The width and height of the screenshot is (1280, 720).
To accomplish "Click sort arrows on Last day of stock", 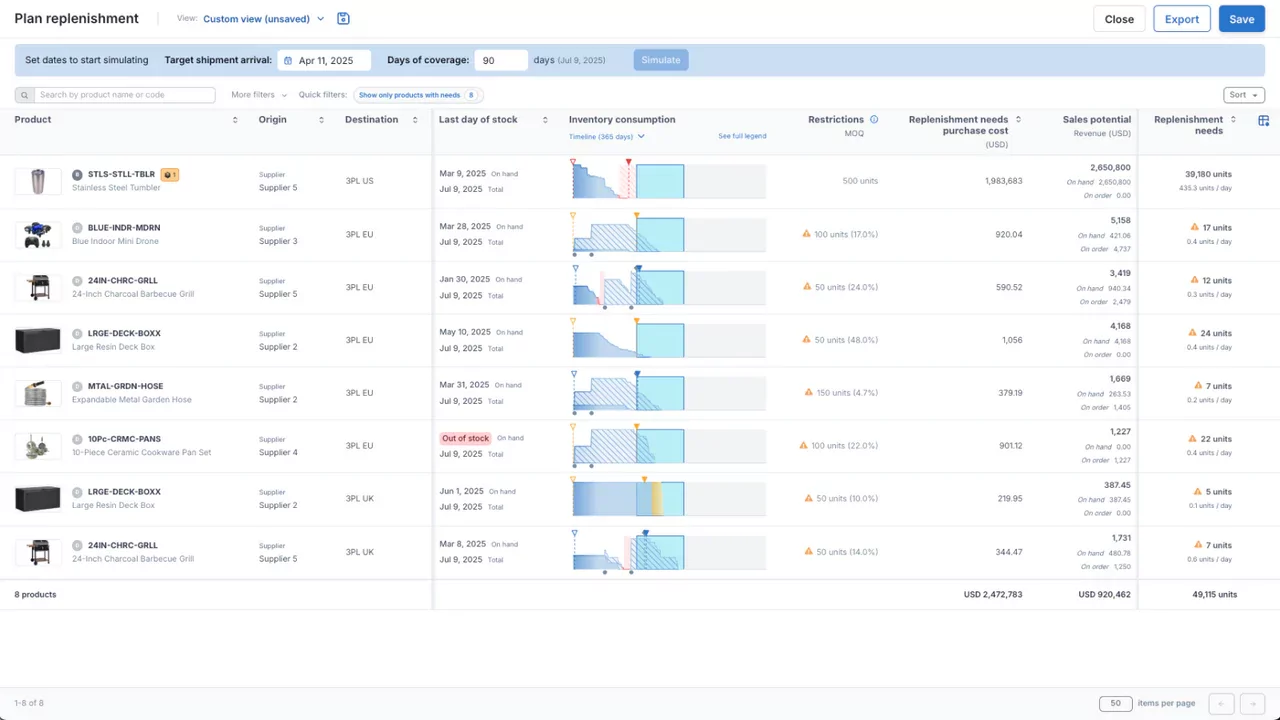I will [545, 120].
